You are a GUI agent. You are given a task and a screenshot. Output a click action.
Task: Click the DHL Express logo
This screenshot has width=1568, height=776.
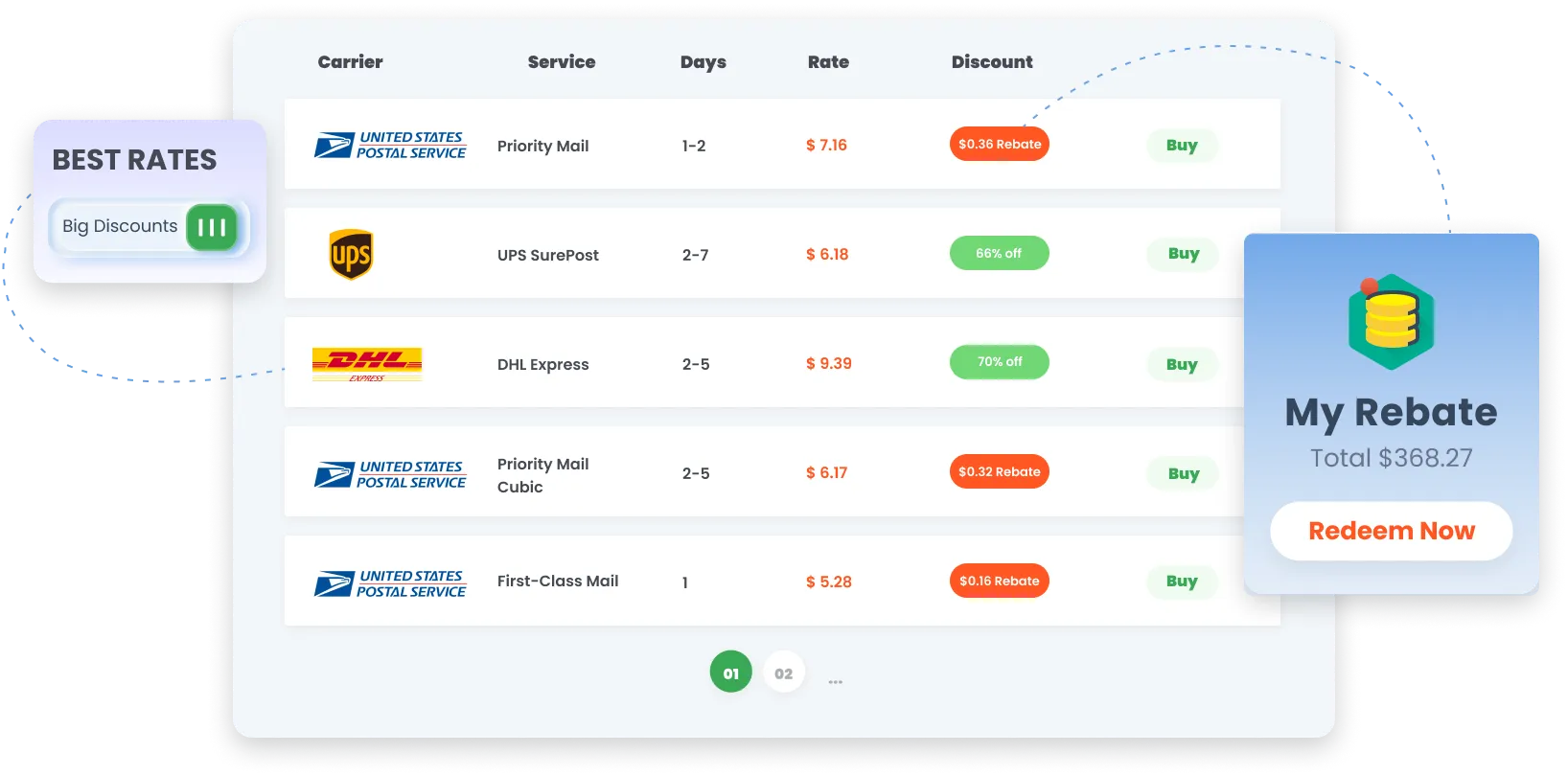367,365
